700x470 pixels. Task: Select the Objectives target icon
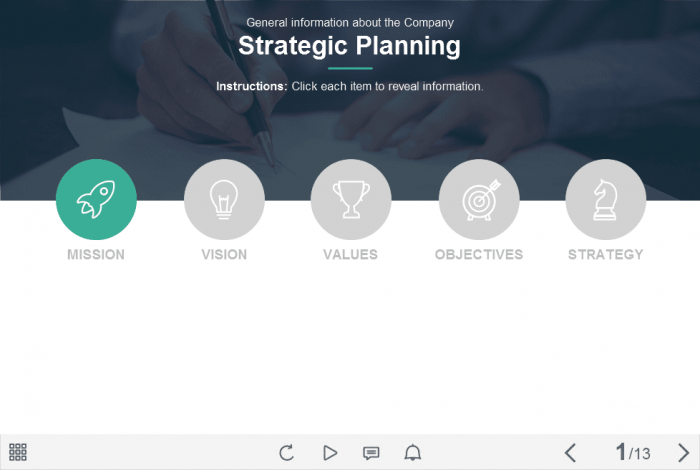coord(479,200)
